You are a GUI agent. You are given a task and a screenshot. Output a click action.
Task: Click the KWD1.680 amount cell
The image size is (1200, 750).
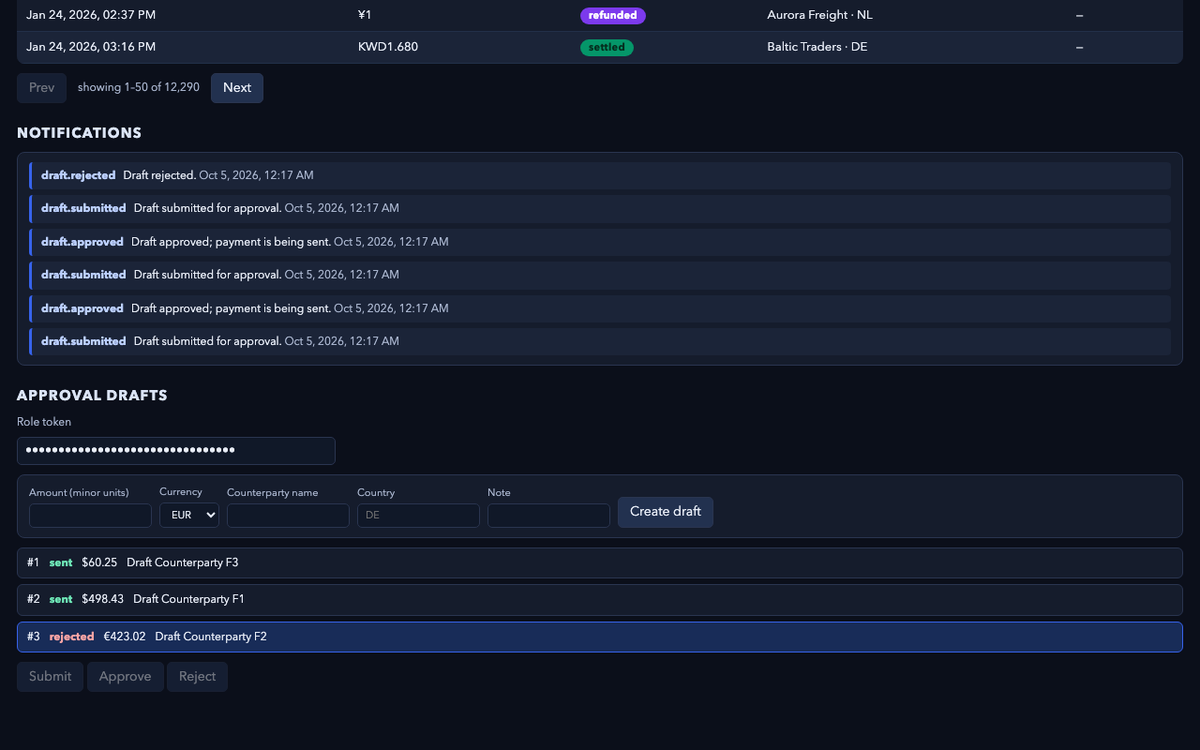click(x=388, y=47)
